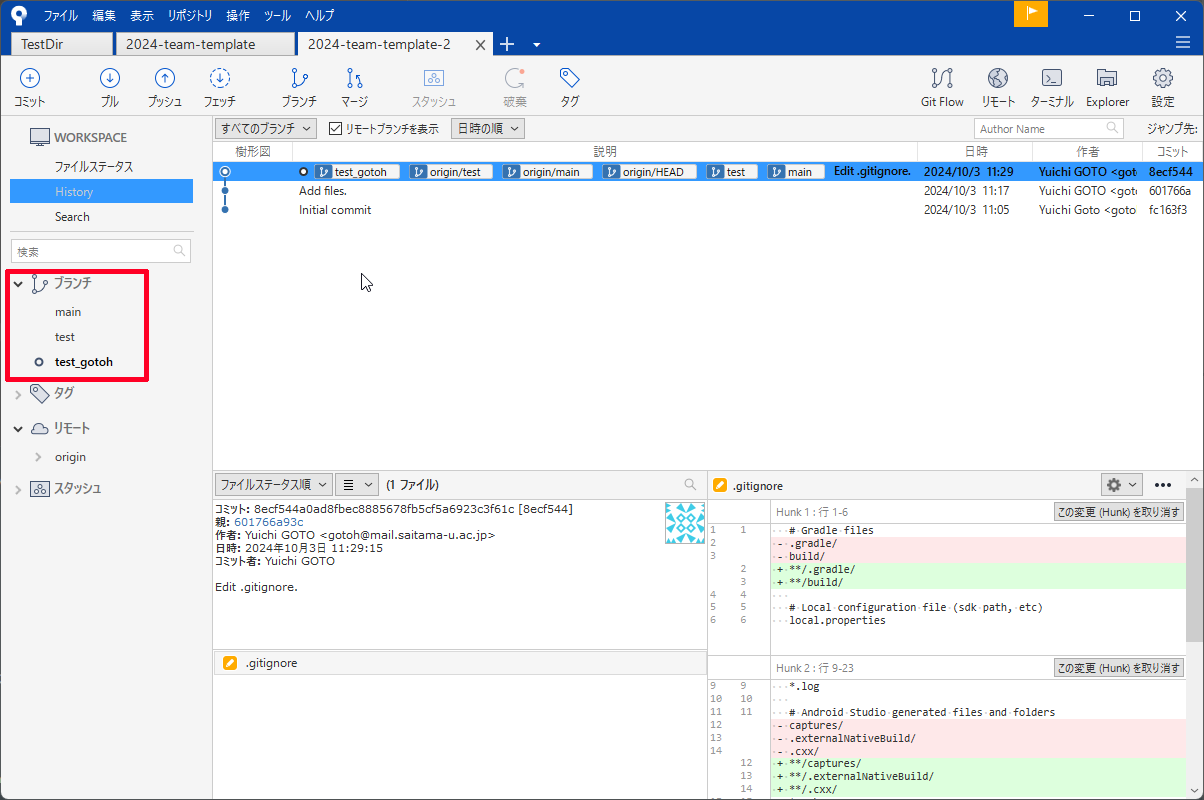Click the WORKSPACE monitor icon
The image size is (1204, 800).
click(39, 137)
